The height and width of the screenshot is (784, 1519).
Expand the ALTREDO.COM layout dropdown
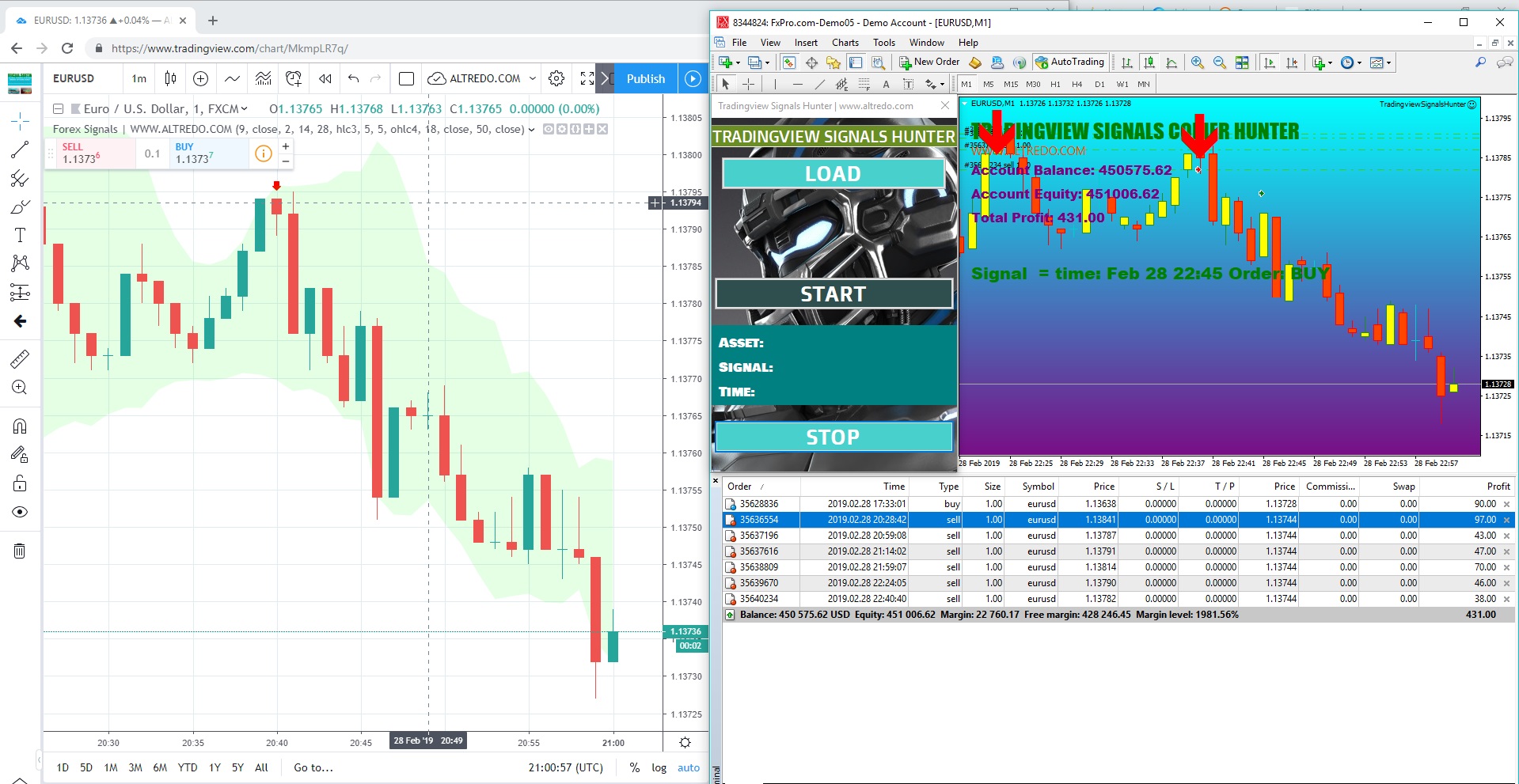tap(533, 78)
